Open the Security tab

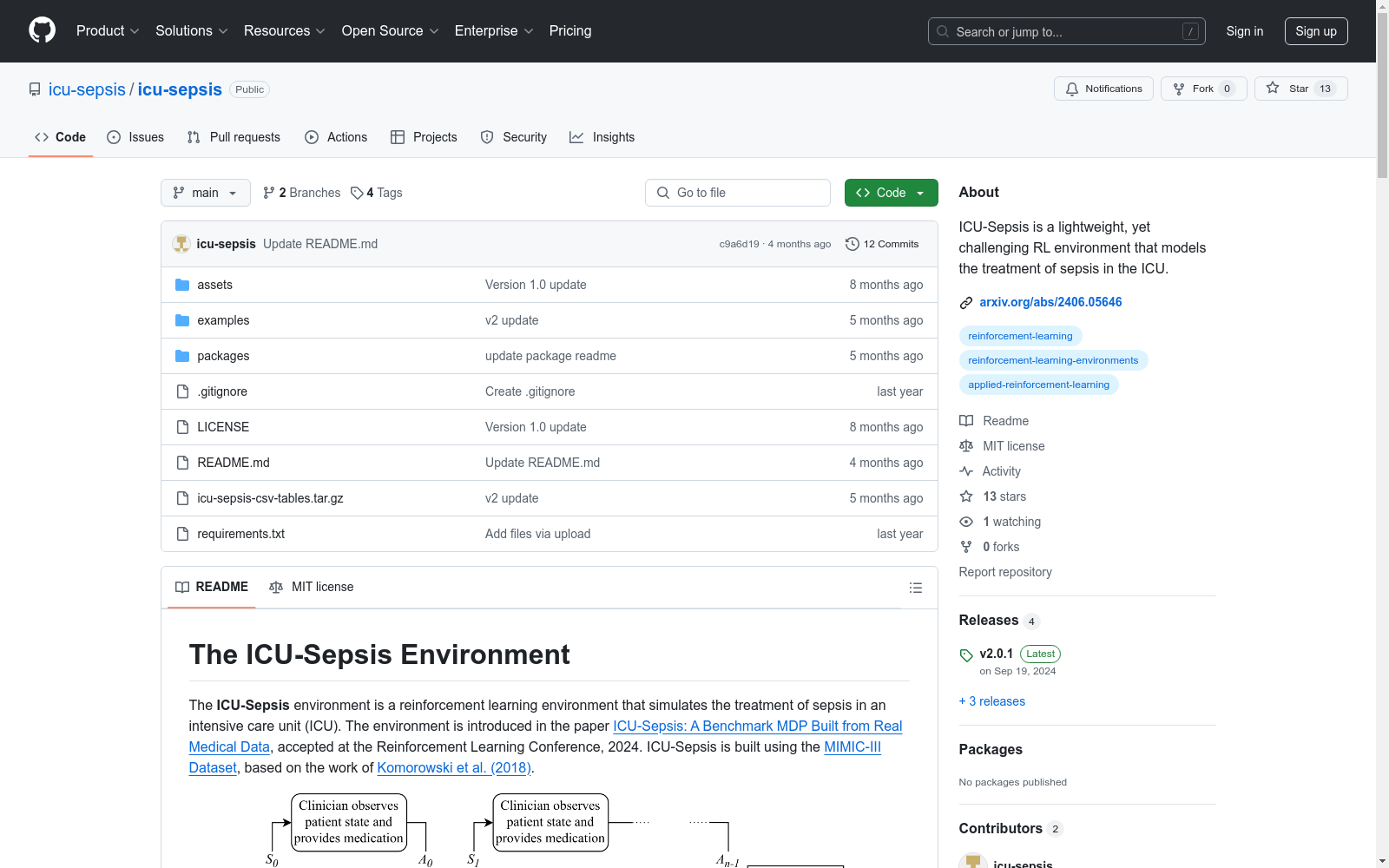[514, 137]
